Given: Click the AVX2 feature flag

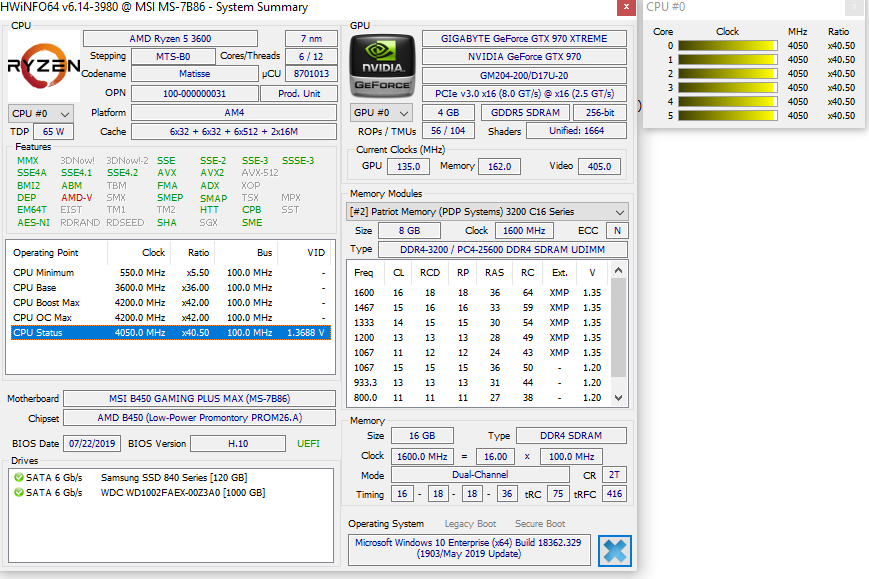Looking at the screenshot, I should point(212,173).
